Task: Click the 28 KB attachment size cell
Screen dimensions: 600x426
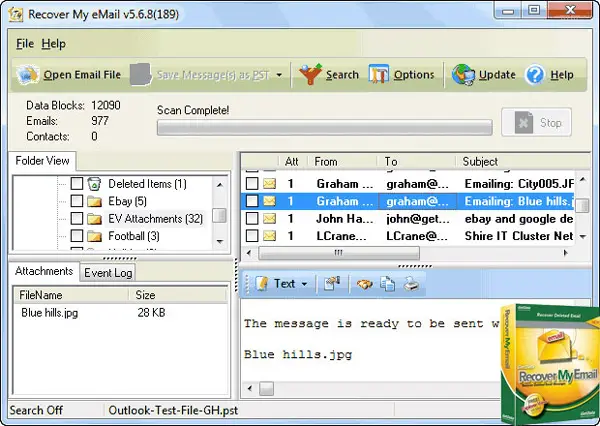Action: click(x=151, y=313)
